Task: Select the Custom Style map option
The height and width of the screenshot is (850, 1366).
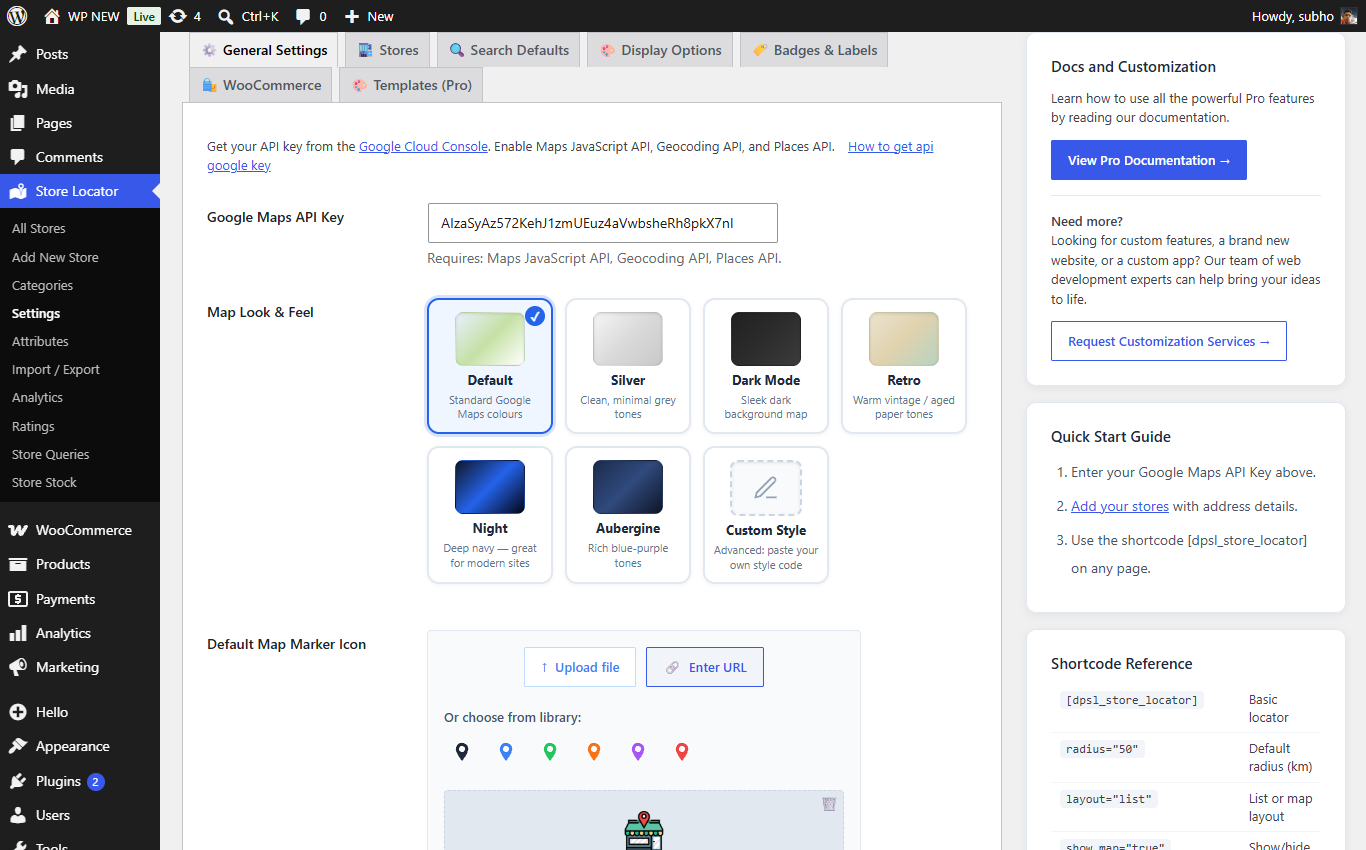Action: pyautogui.click(x=766, y=515)
